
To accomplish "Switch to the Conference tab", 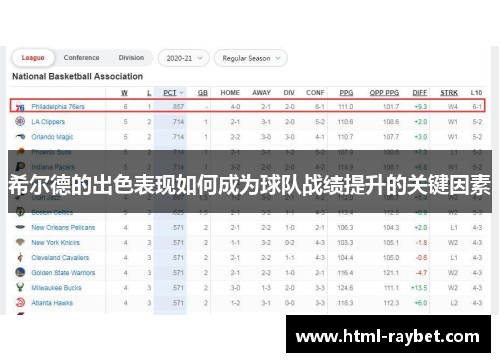I will click(81, 58).
